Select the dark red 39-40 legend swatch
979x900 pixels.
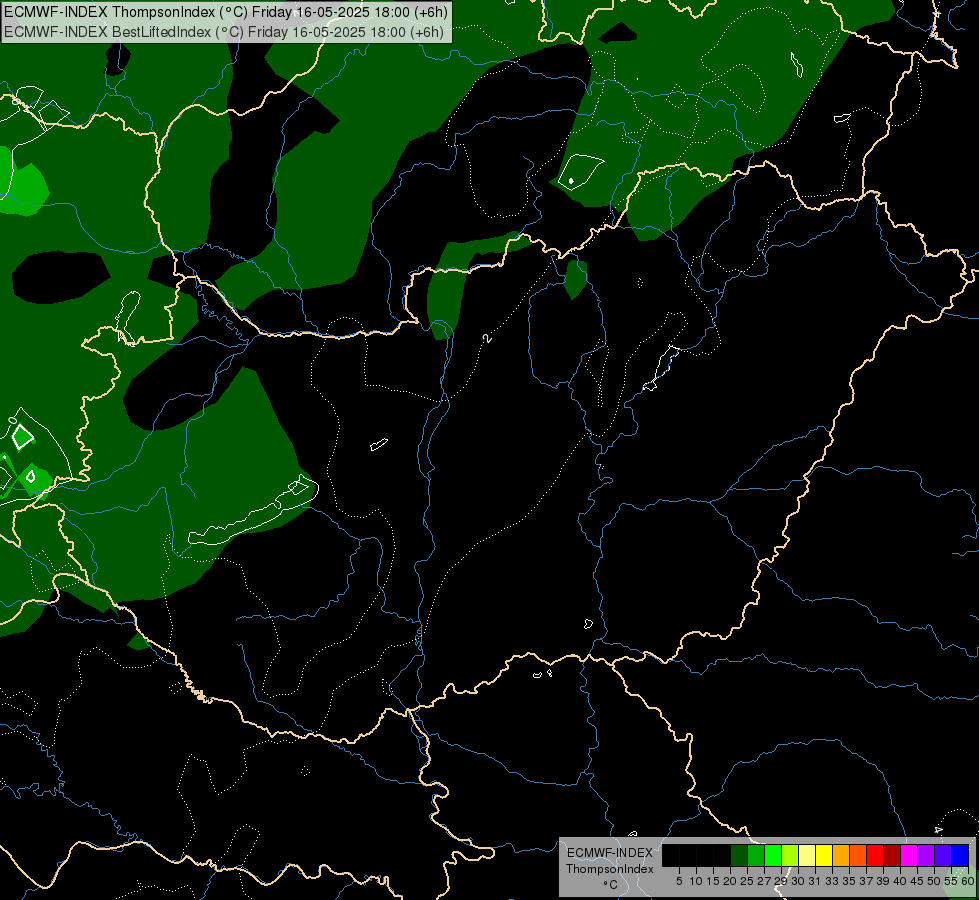tap(892, 855)
